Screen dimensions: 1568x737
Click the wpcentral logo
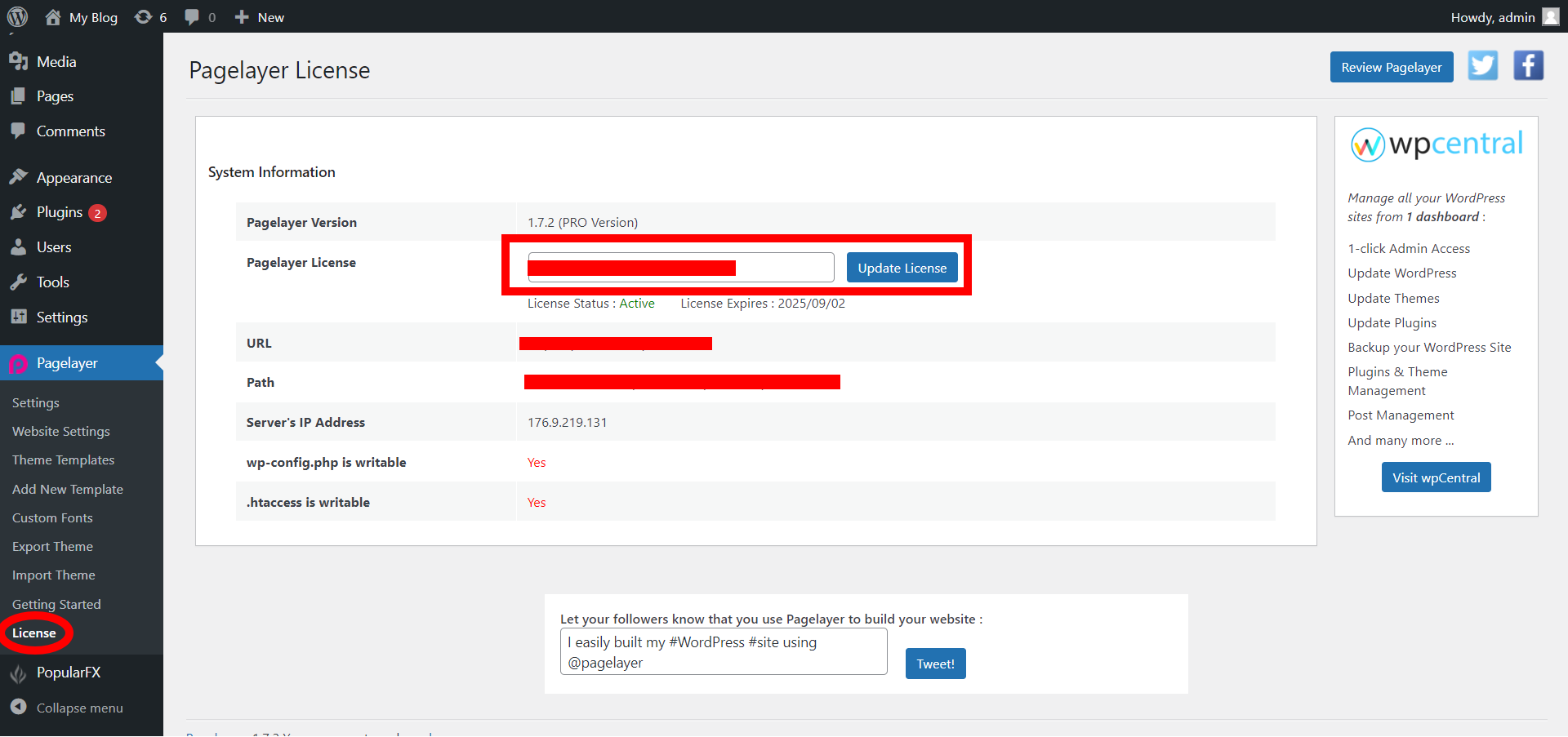(x=1437, y=144)
